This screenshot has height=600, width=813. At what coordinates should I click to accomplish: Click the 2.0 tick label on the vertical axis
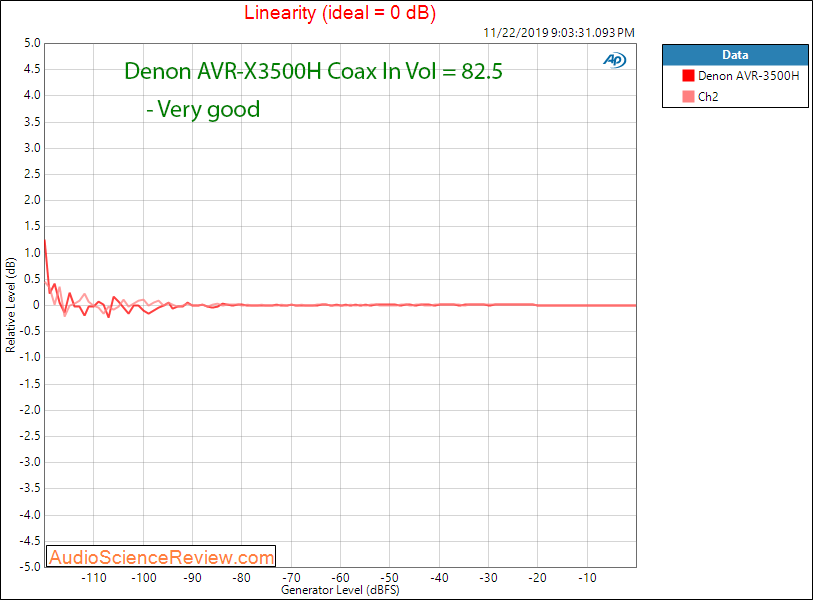click(x=32, y=200)
